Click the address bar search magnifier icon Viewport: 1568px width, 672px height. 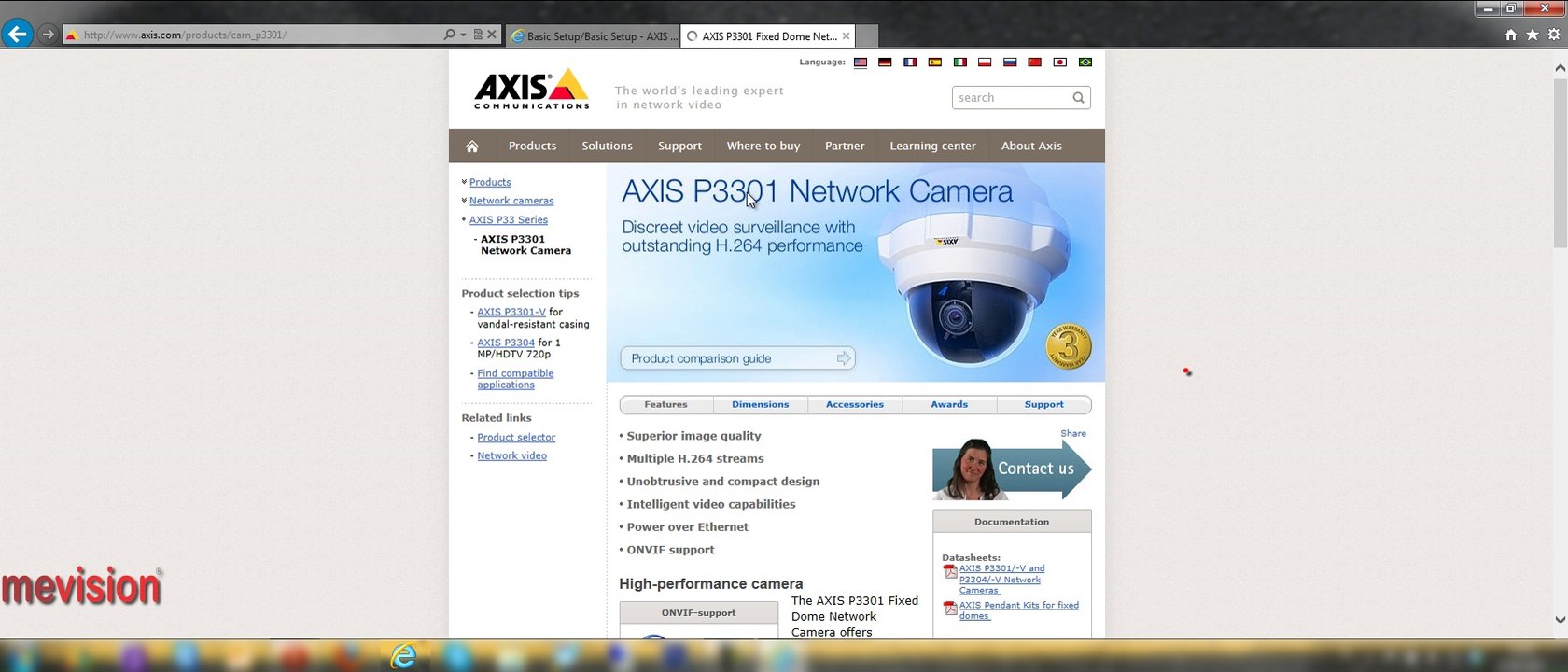450,35
